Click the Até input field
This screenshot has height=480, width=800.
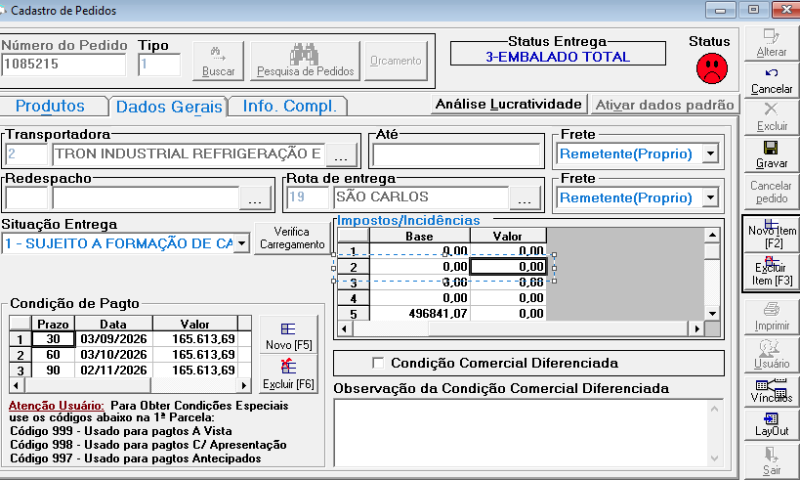(x=456, y=155)
